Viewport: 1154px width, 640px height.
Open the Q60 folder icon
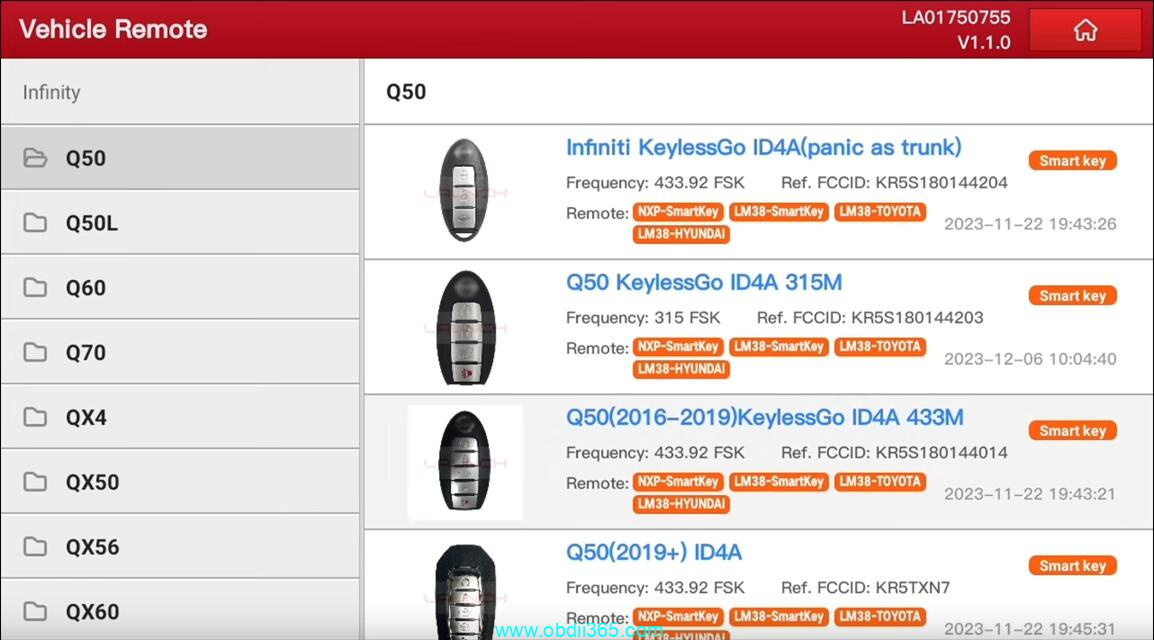35,287
